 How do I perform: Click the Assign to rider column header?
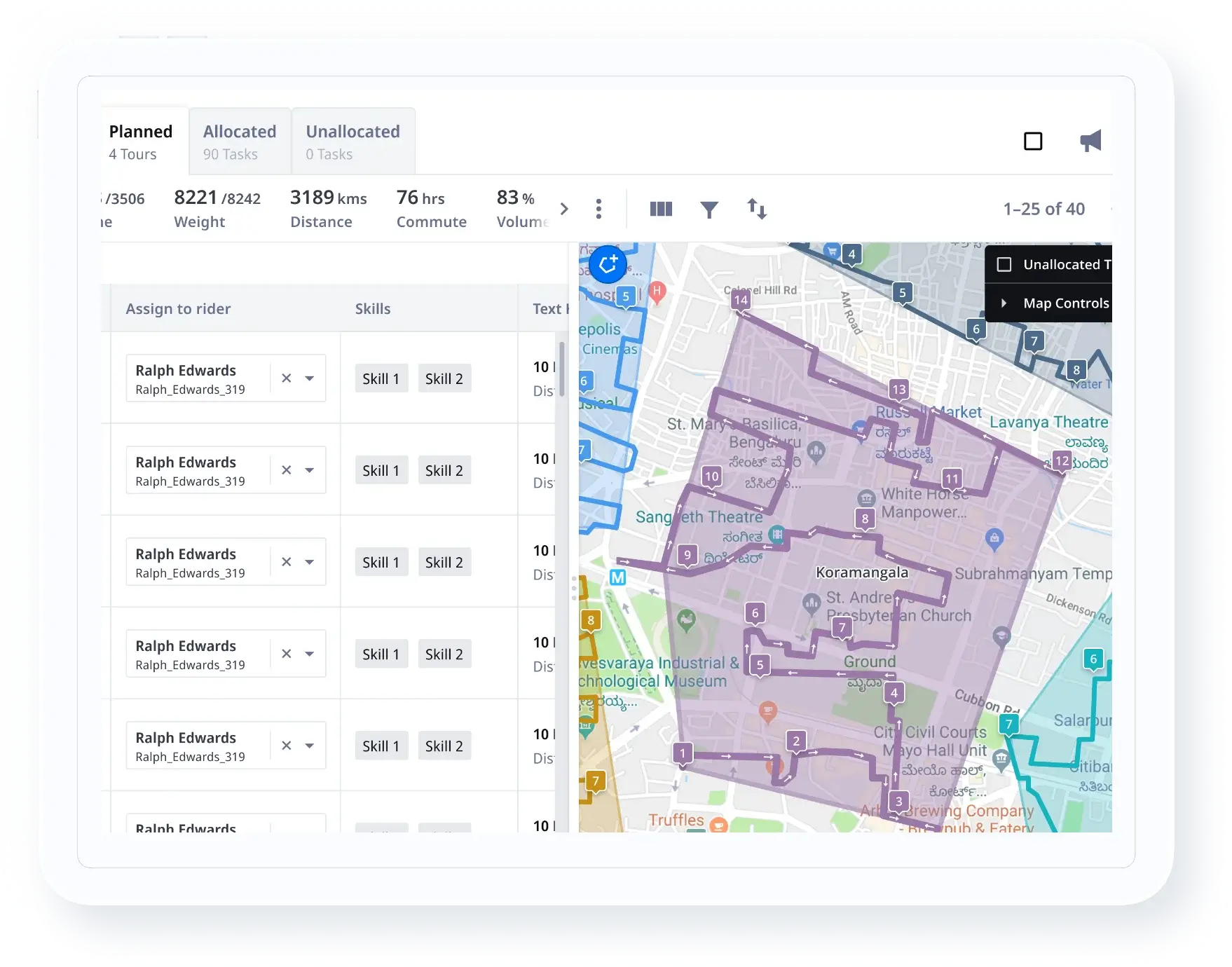click(178, 309)
